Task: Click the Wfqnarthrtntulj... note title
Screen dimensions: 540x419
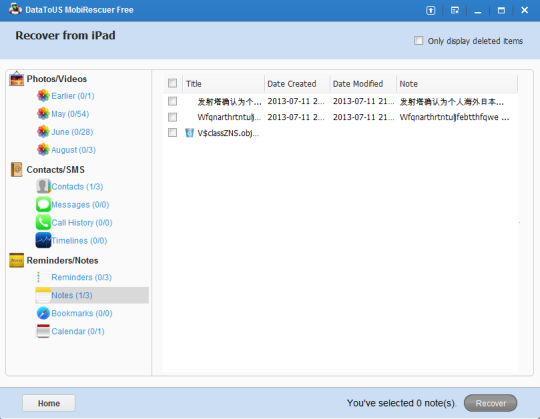Action: point(229,117)
